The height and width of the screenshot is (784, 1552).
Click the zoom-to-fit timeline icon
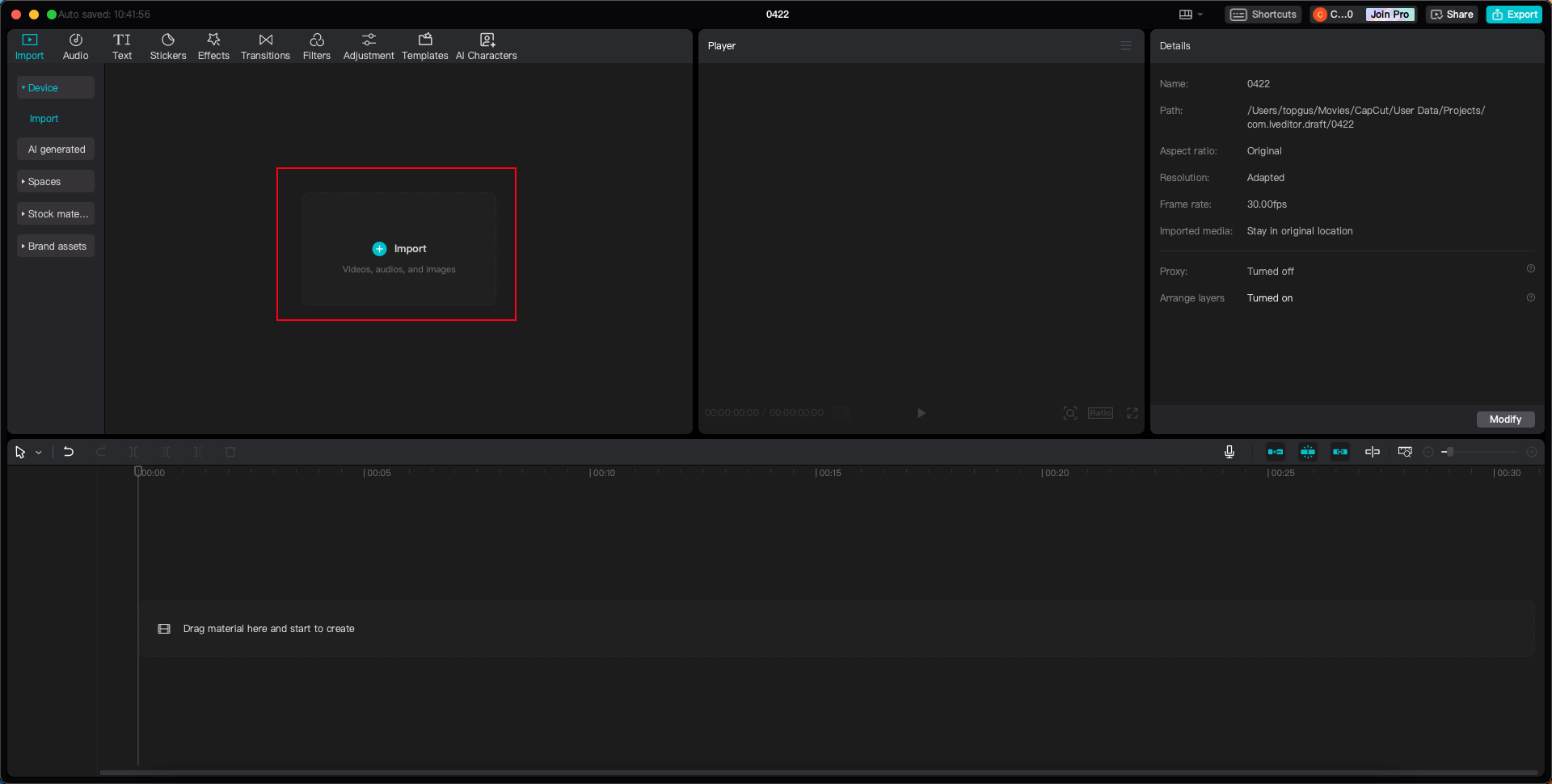(x=1405, y=452)
